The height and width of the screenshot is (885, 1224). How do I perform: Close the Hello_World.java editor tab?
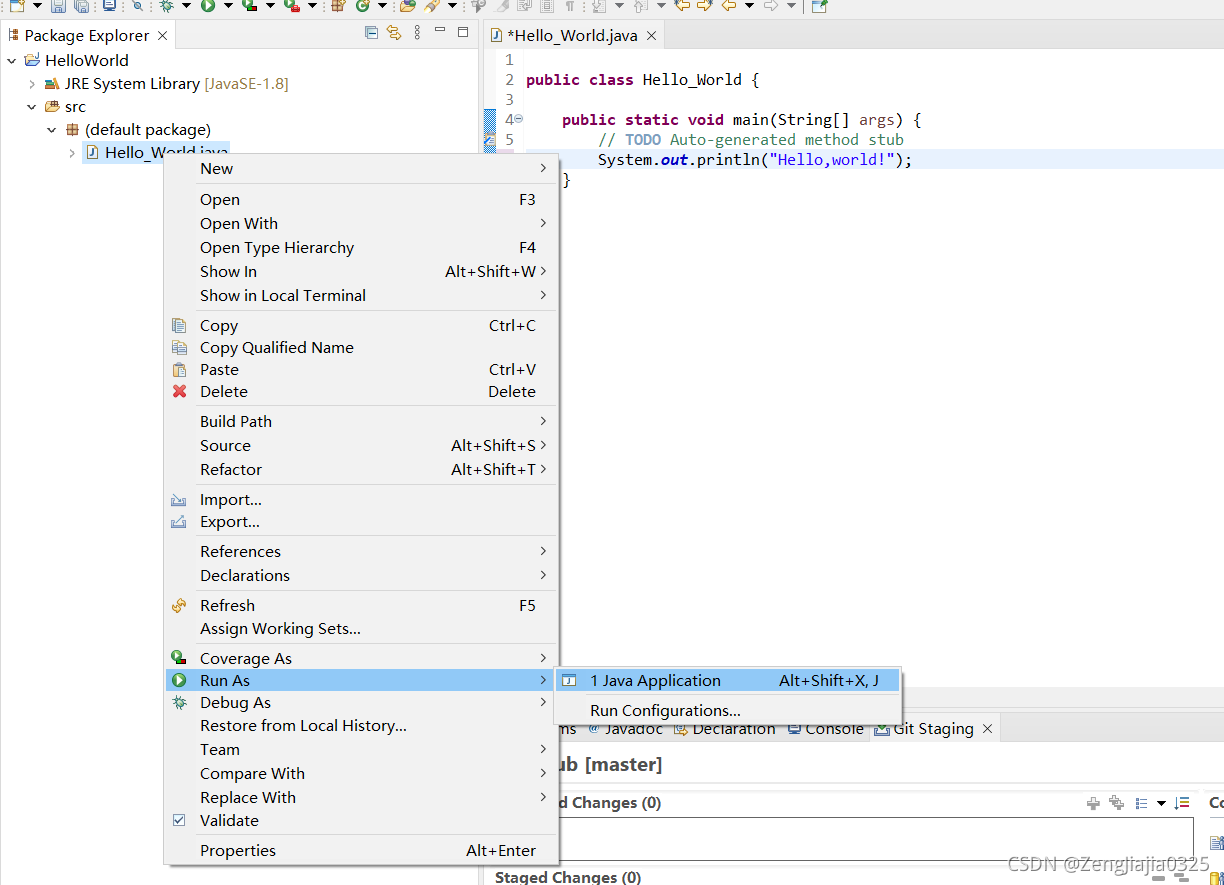pos(651,35)
